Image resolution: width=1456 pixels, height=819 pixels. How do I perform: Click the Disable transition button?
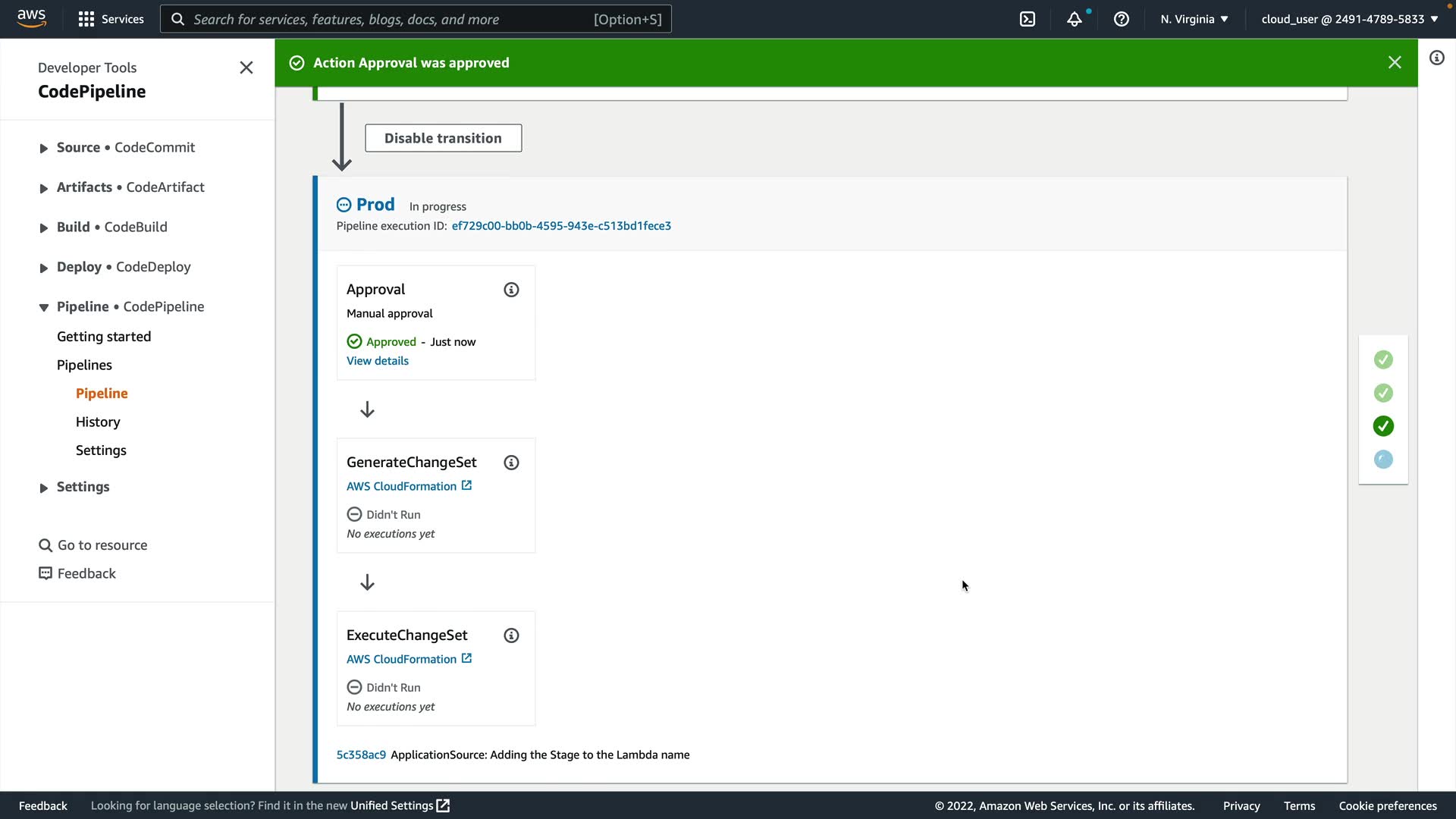click(x=443, y=138)
